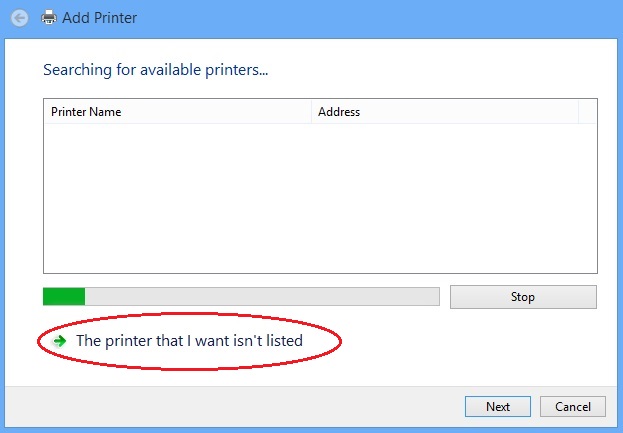
Task: Click inside the empty printer list area
Action: click(x=320, y=198)
